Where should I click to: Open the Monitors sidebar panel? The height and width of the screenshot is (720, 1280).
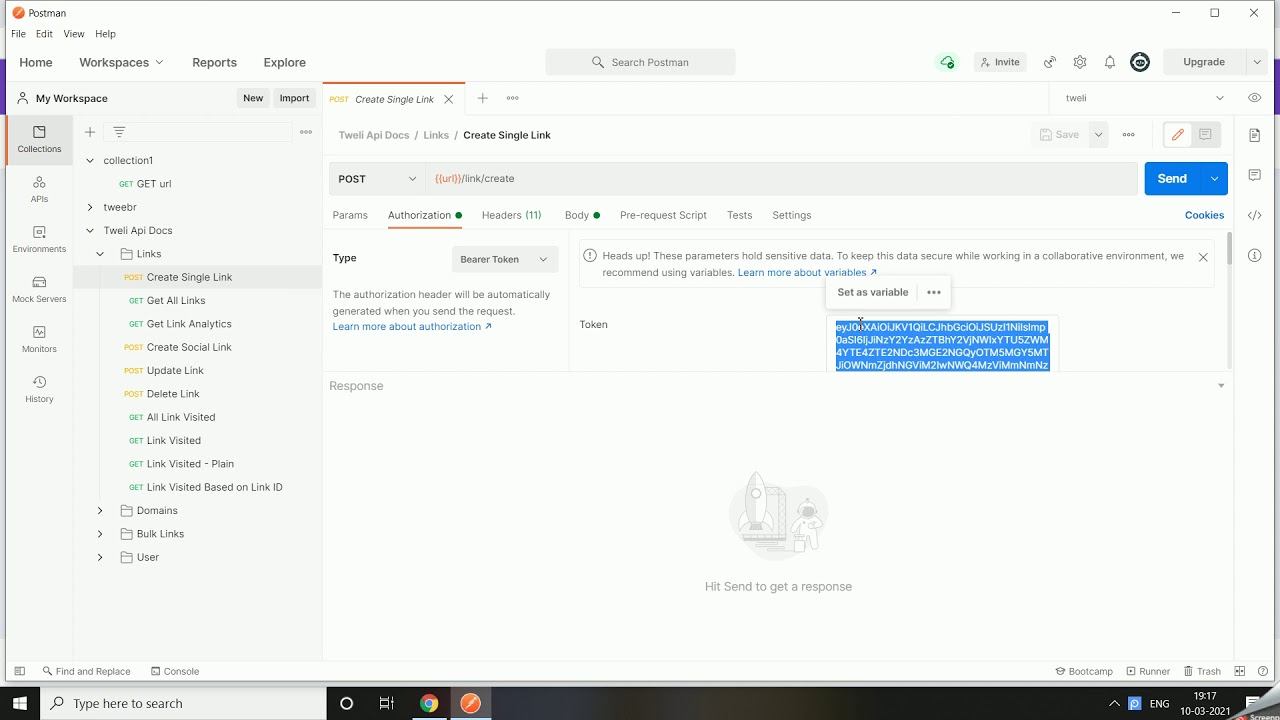click(x=39, y=339)
